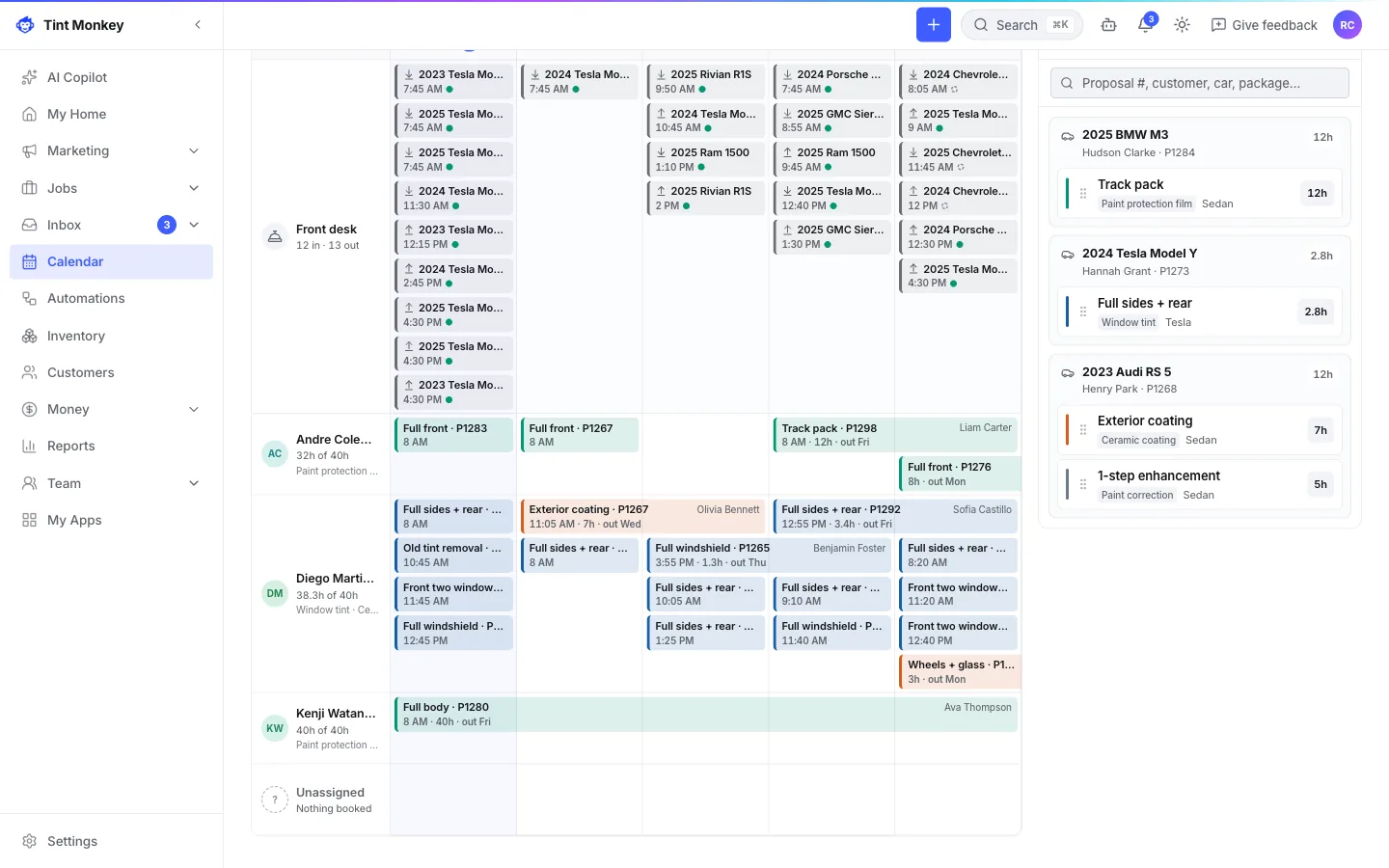Click the 2025 Rivian R1S 9:50 AM entry
1389x868 pixels.
click(x=706, y=82)
